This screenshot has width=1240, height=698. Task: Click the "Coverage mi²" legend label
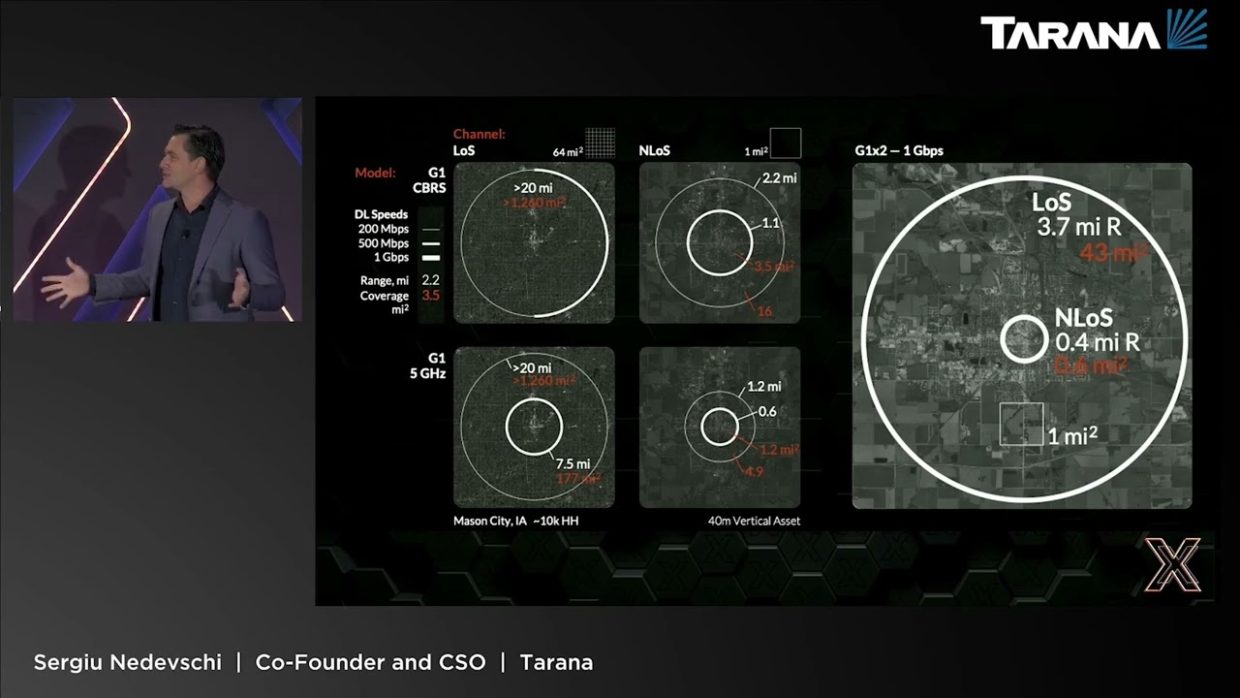[x=385, y=303]
